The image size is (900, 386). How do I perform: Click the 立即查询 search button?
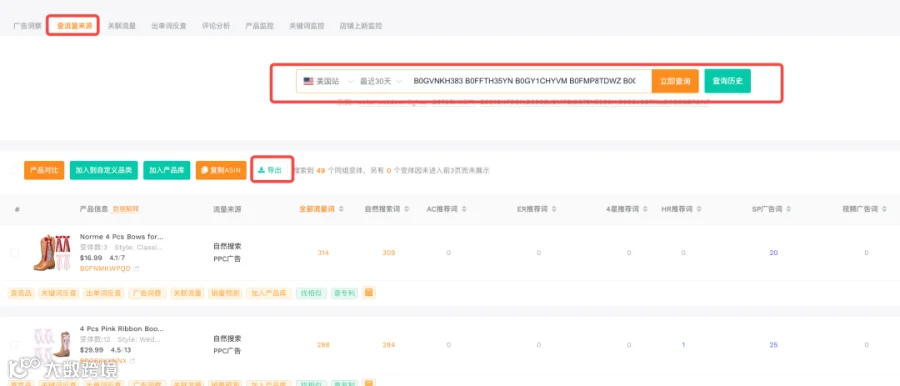(675, 81)
